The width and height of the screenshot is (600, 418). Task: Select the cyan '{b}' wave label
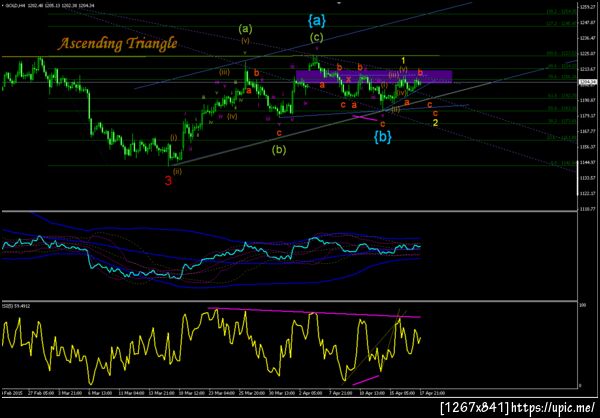pyautogui.click(x=383, y=137)
